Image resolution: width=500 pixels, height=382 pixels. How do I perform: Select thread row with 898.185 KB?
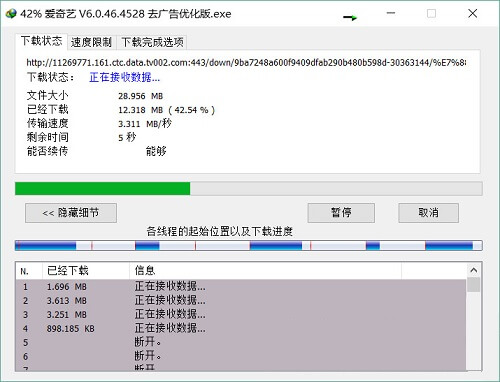click(x=241, y=329)
